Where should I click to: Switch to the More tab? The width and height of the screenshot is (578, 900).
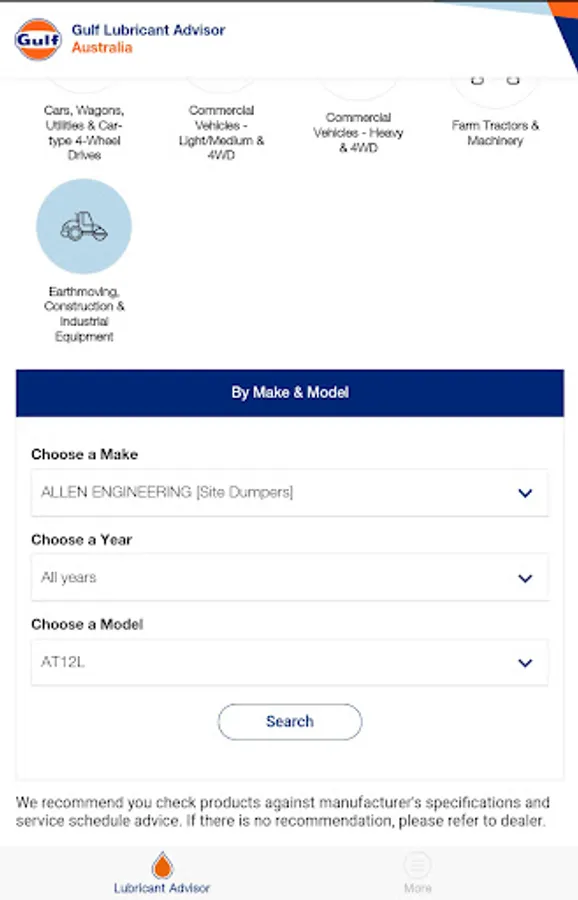(417, 870)
